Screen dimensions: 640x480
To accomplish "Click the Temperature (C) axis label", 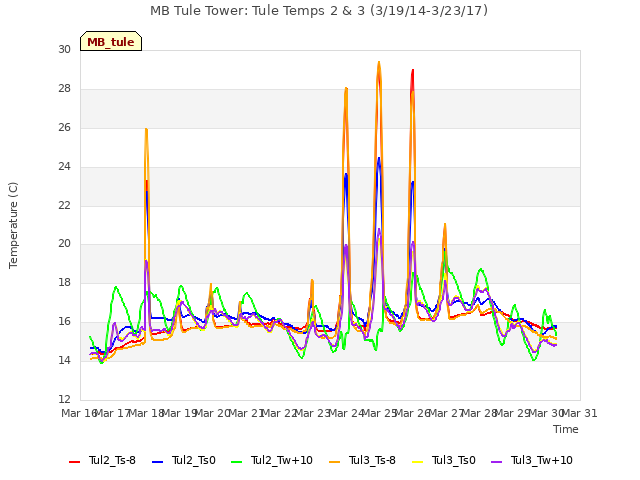I will point(13,225).
